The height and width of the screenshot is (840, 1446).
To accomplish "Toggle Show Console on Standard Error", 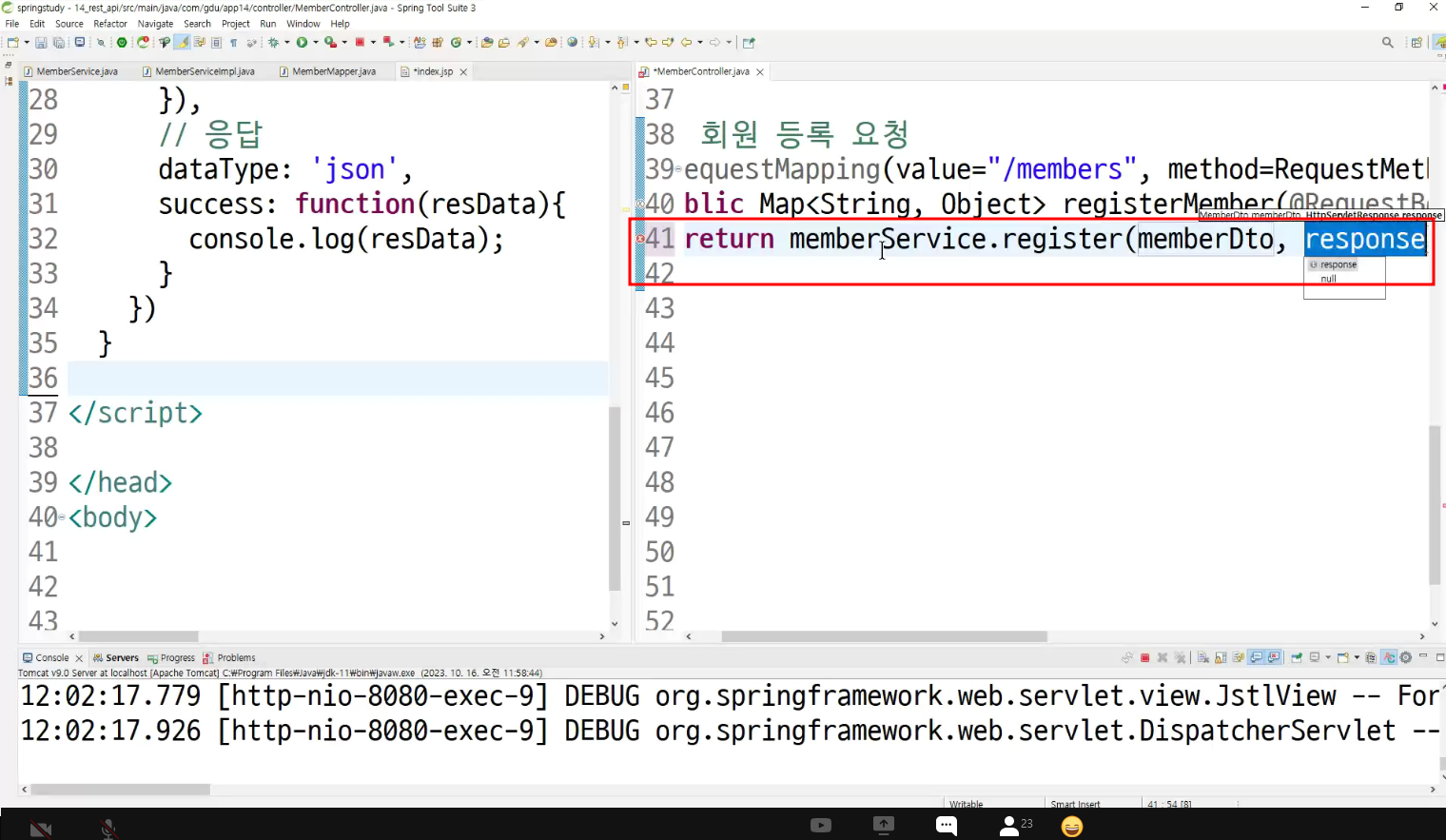I will [x=1274, y=657].
